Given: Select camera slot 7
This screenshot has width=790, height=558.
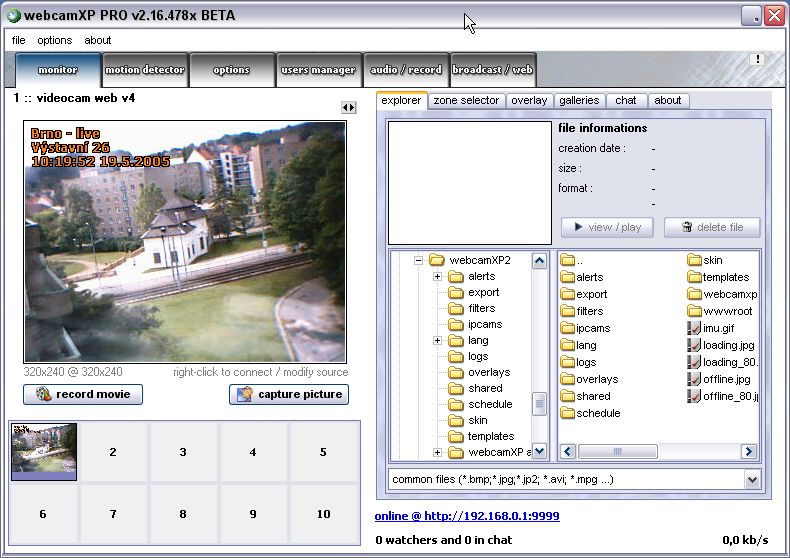Looking at the screenshot, I should point(113,514).
